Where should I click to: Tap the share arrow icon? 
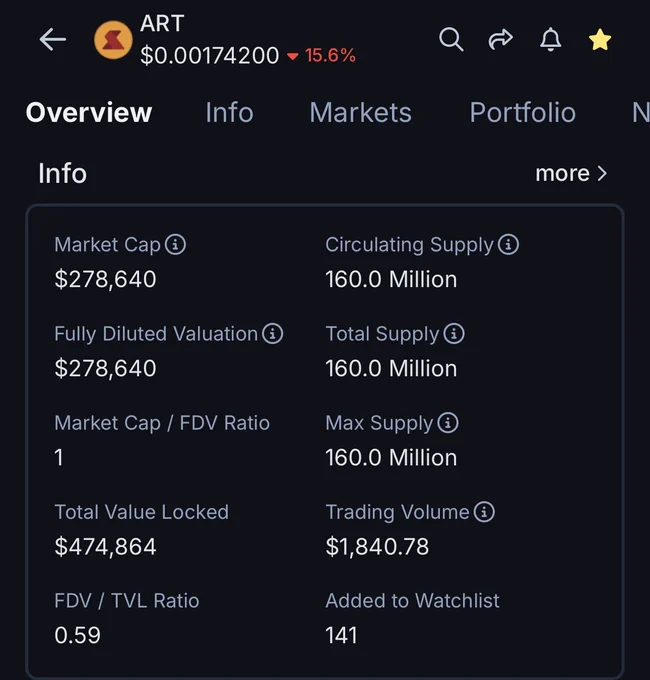501,39
